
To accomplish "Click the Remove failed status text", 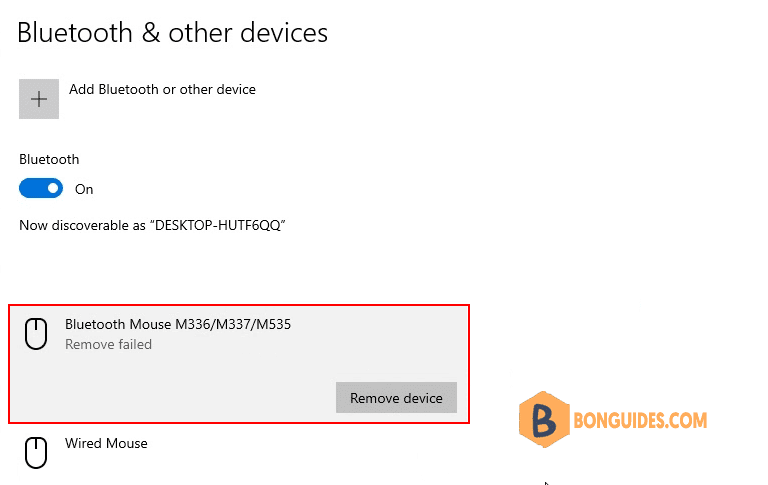I will 108,344.
